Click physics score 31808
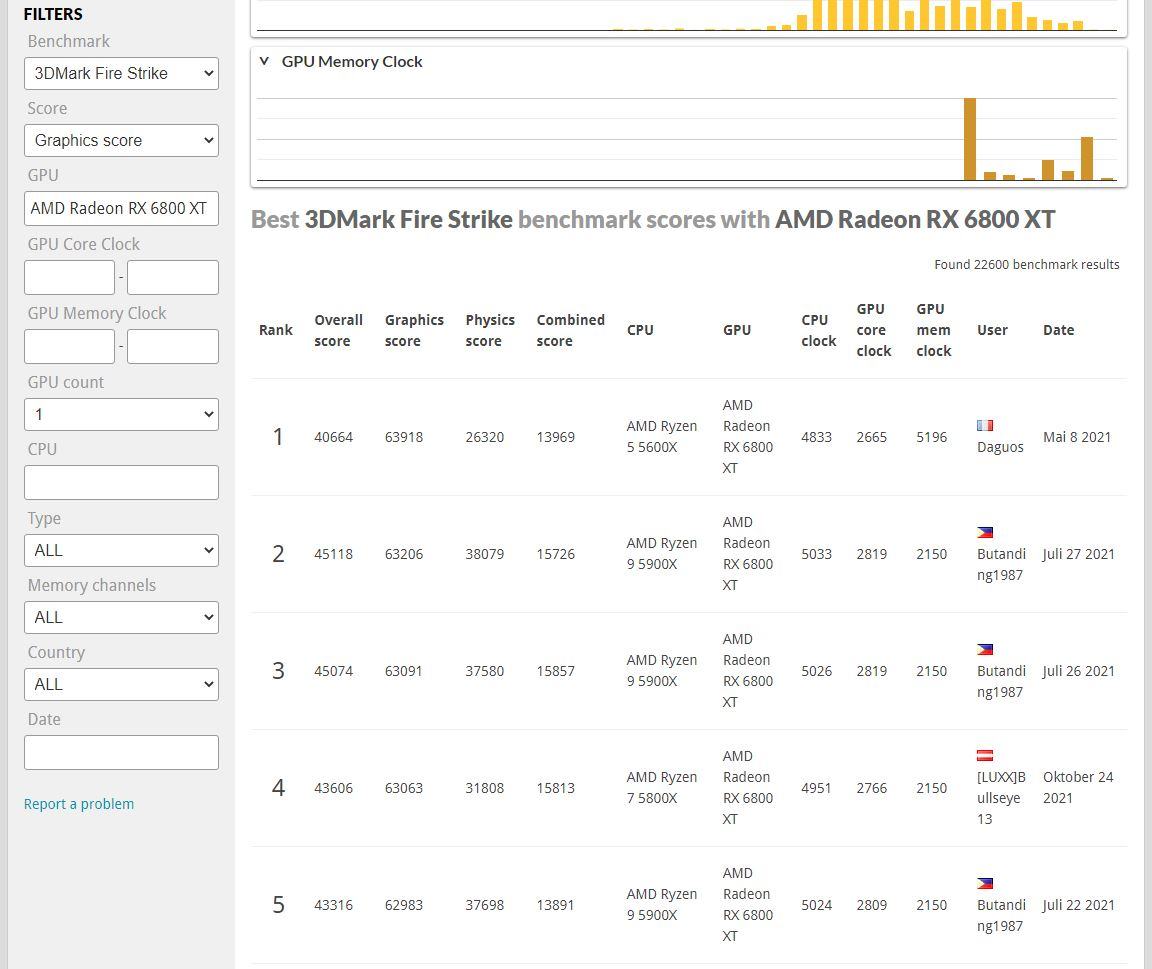The image size is (1152, 969). tap(485, 788)
